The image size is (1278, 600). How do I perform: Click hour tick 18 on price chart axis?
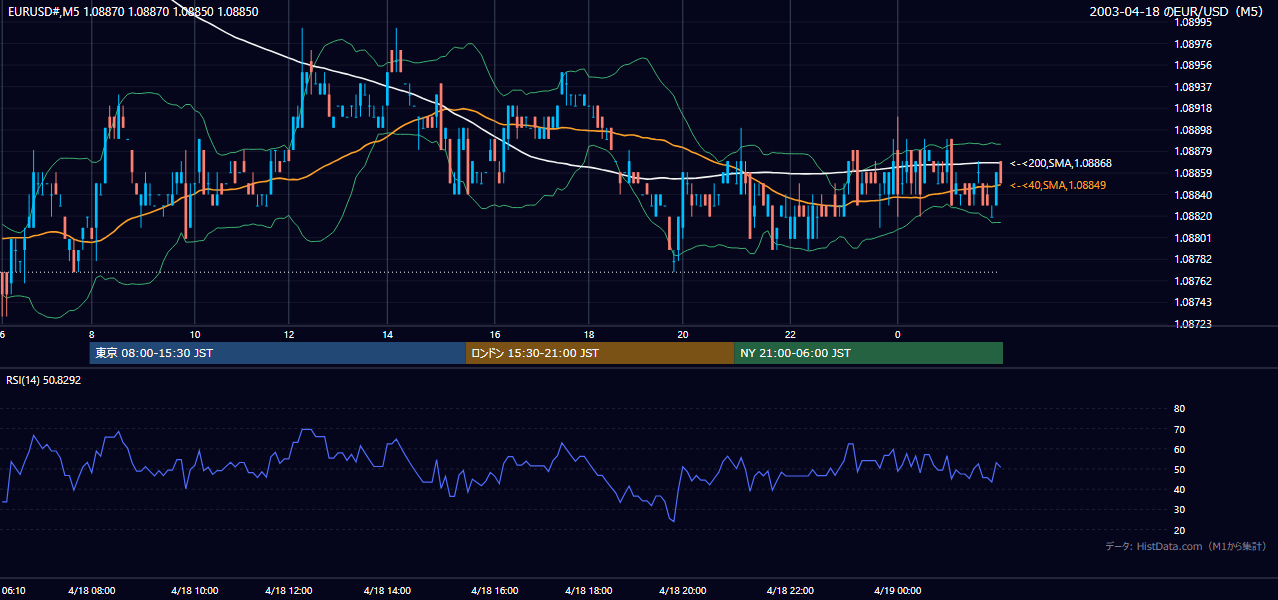[589, 334]
